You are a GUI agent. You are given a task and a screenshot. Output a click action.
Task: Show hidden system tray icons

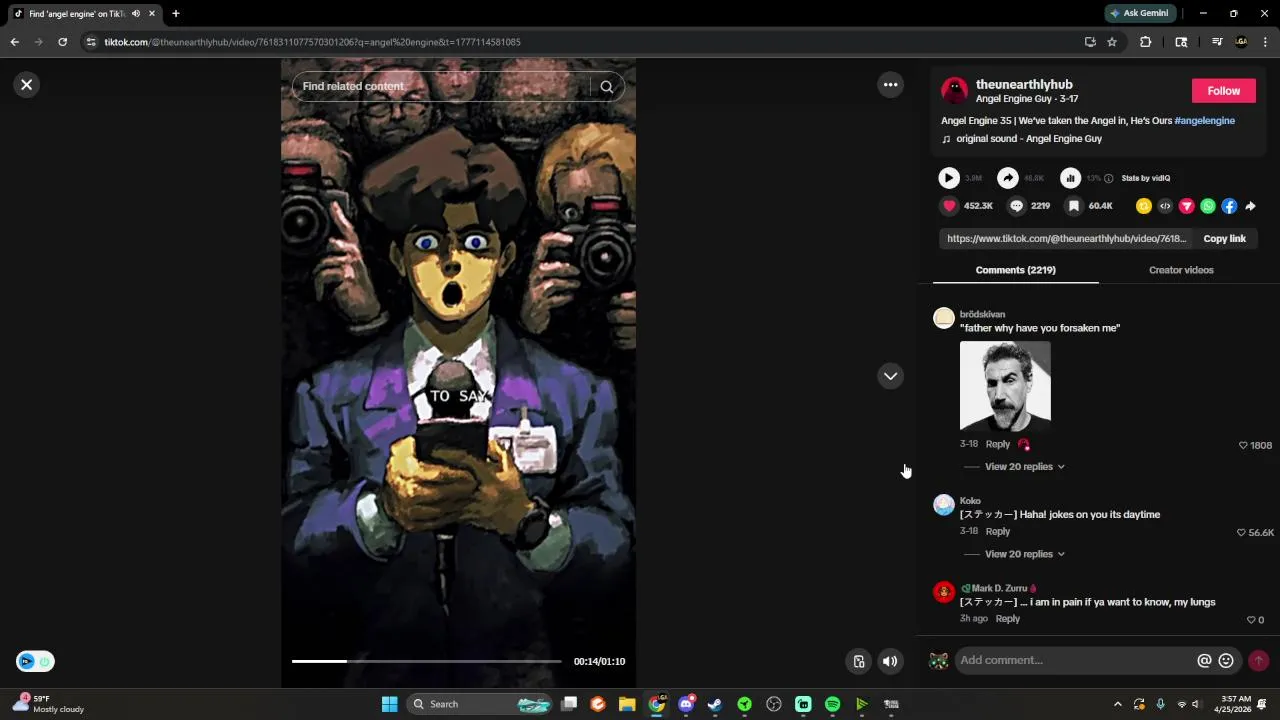[1117, 704]
